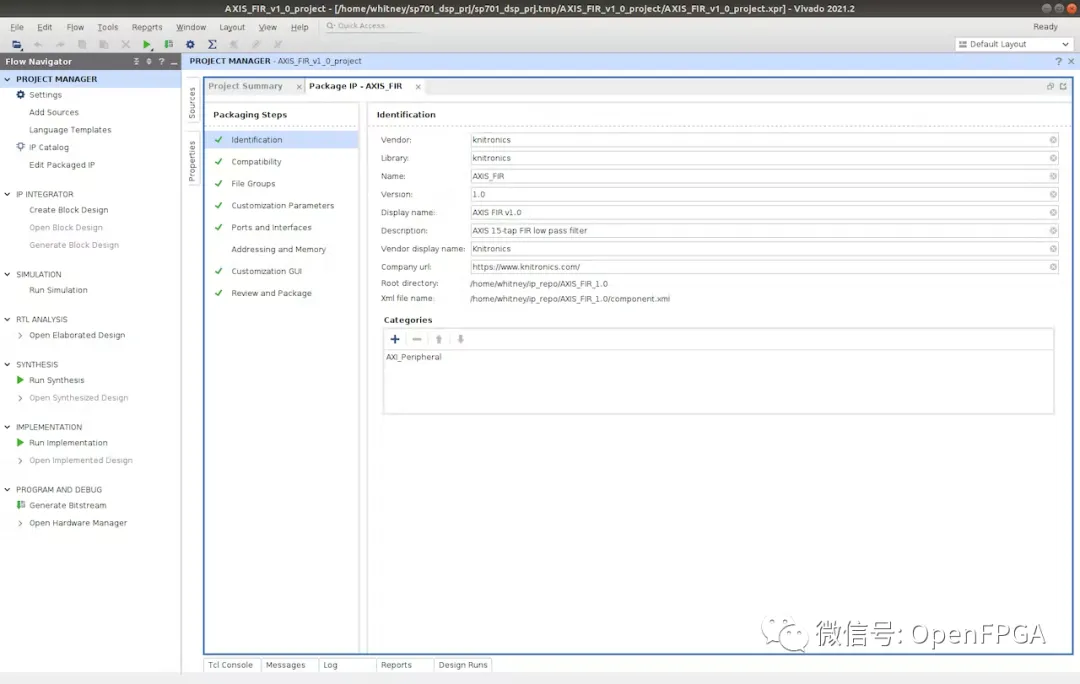1080x684 pixels.
Task: Select Addressing and Memory step
Action: (278, 249)
